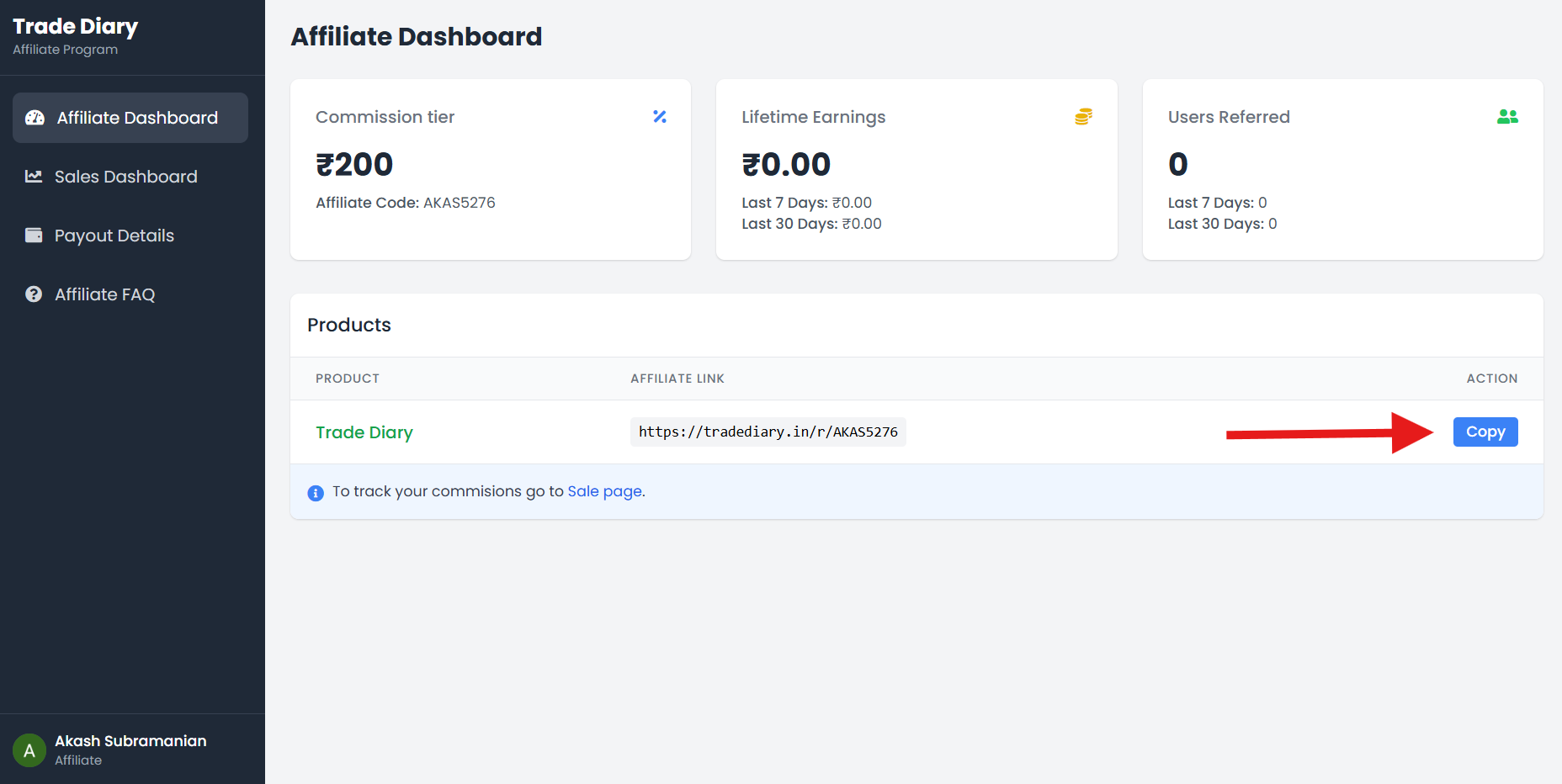Click the Affiliate role label under username
The height and width of the screenshot is (784, 1562).
click(78, 760)
